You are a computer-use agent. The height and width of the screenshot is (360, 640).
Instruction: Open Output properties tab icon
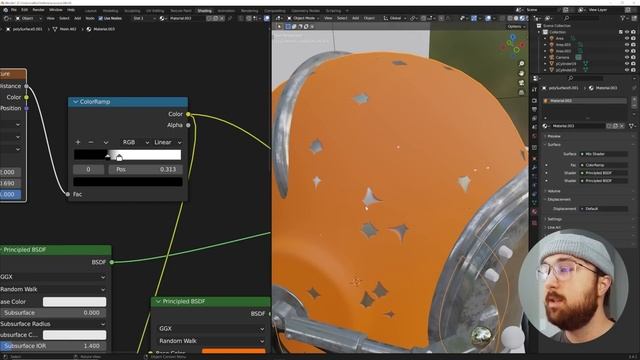point(534,109)
